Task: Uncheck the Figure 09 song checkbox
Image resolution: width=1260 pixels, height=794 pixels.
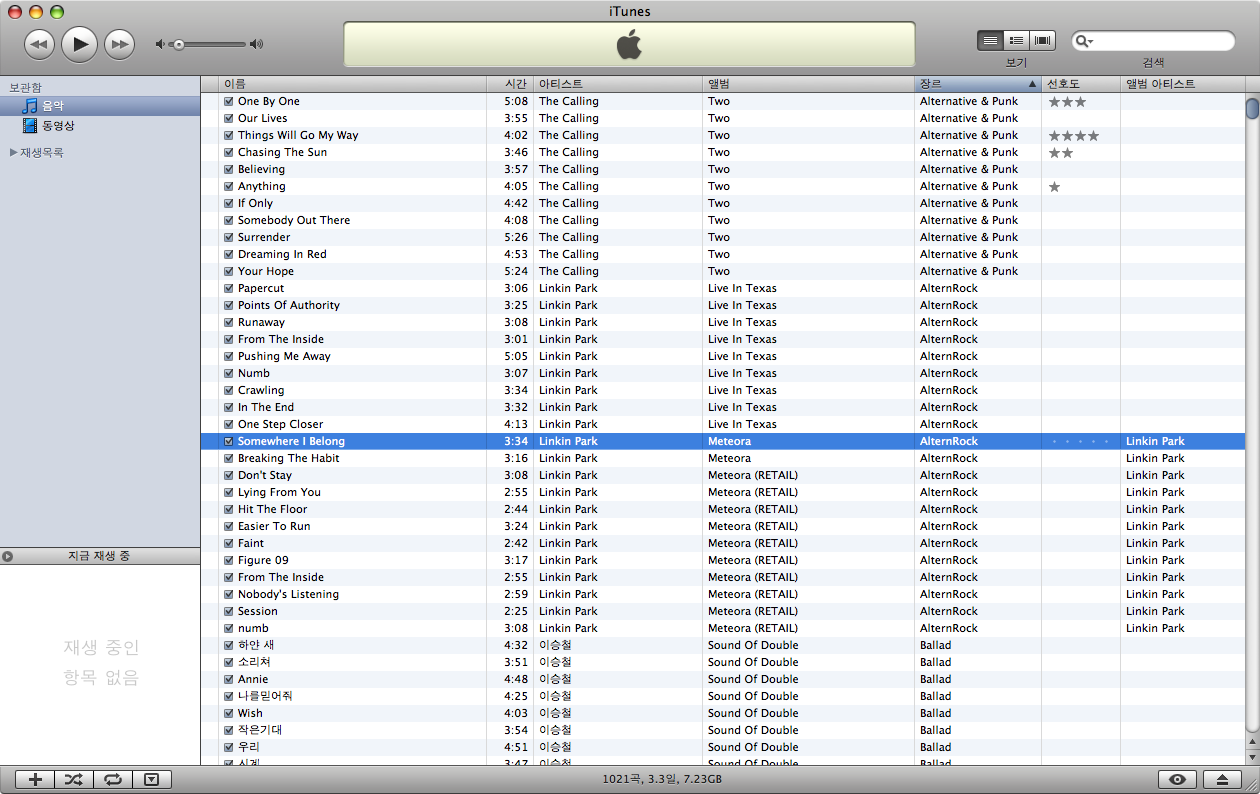Action: coord(229,560)
